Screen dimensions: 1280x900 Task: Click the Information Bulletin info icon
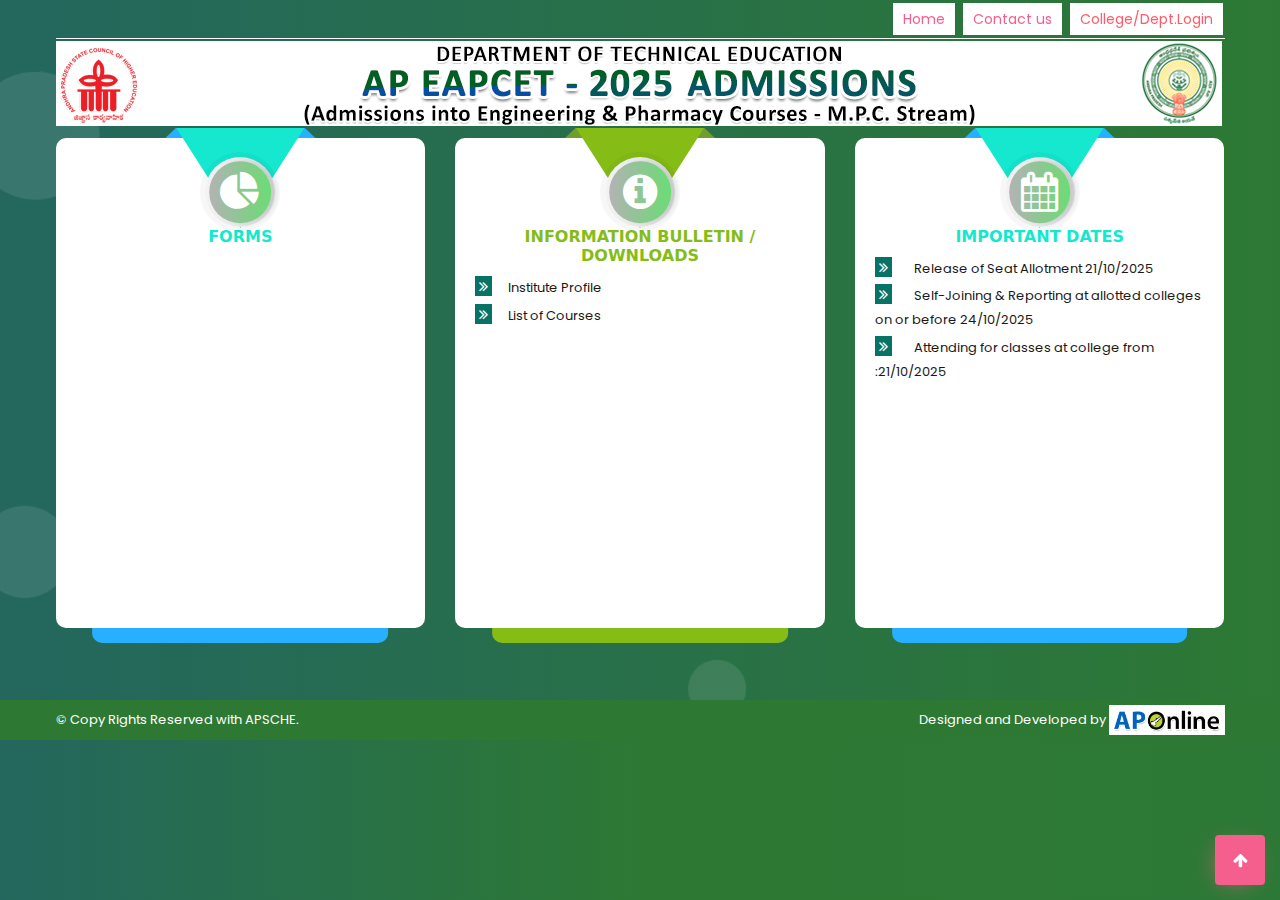640,191
